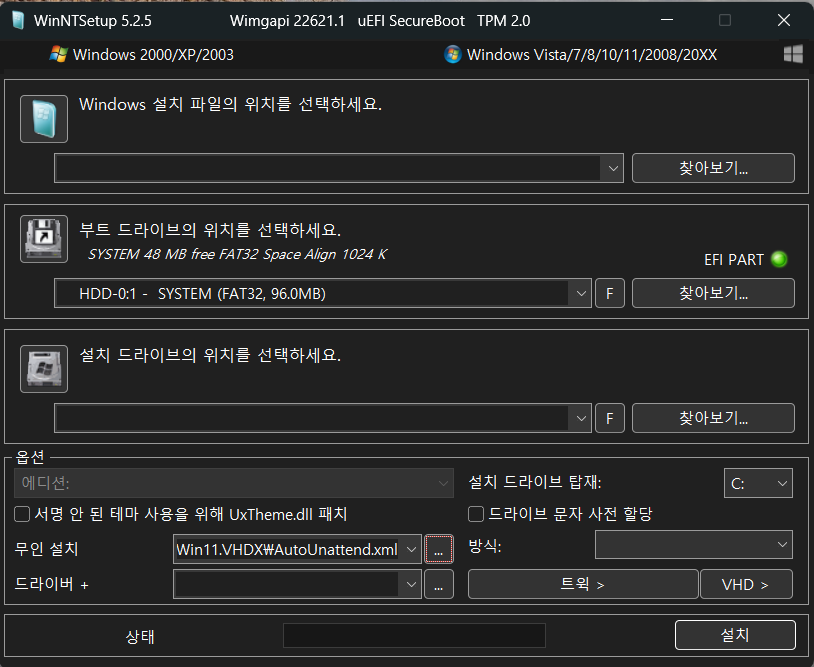
Task: Open the mount drive letter C: dropdown
Action: click(758, 483)
